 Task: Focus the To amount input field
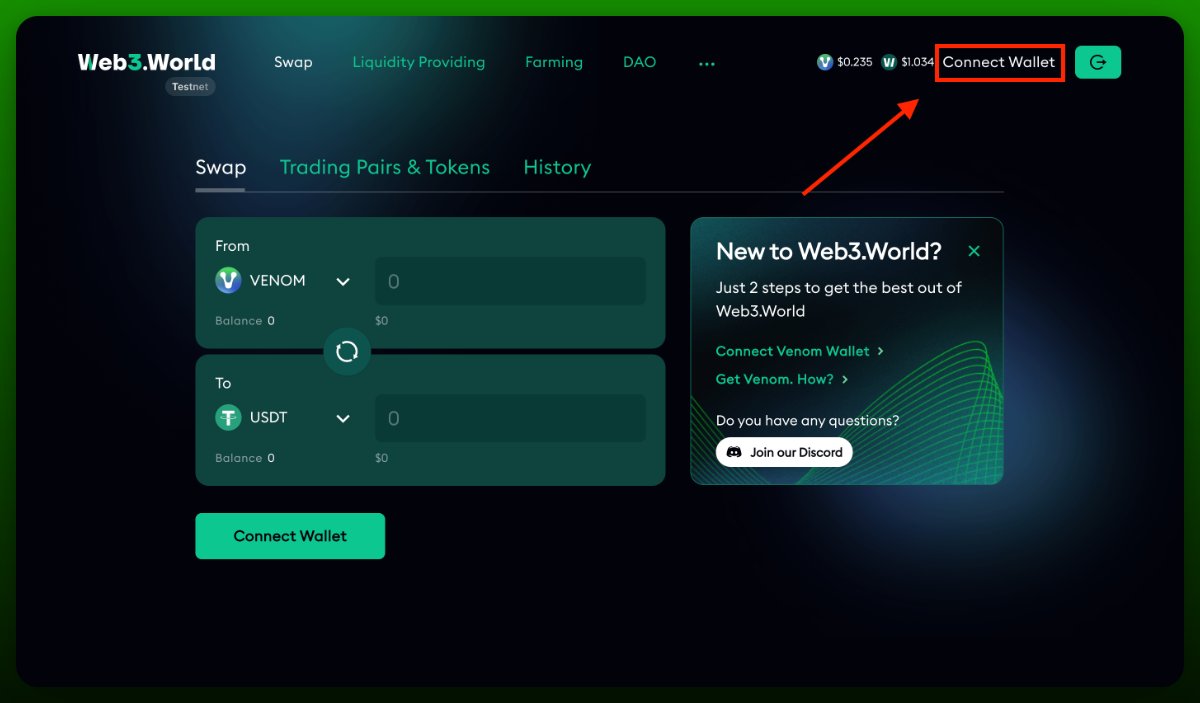pyautogui.click(x=510, y=419)
